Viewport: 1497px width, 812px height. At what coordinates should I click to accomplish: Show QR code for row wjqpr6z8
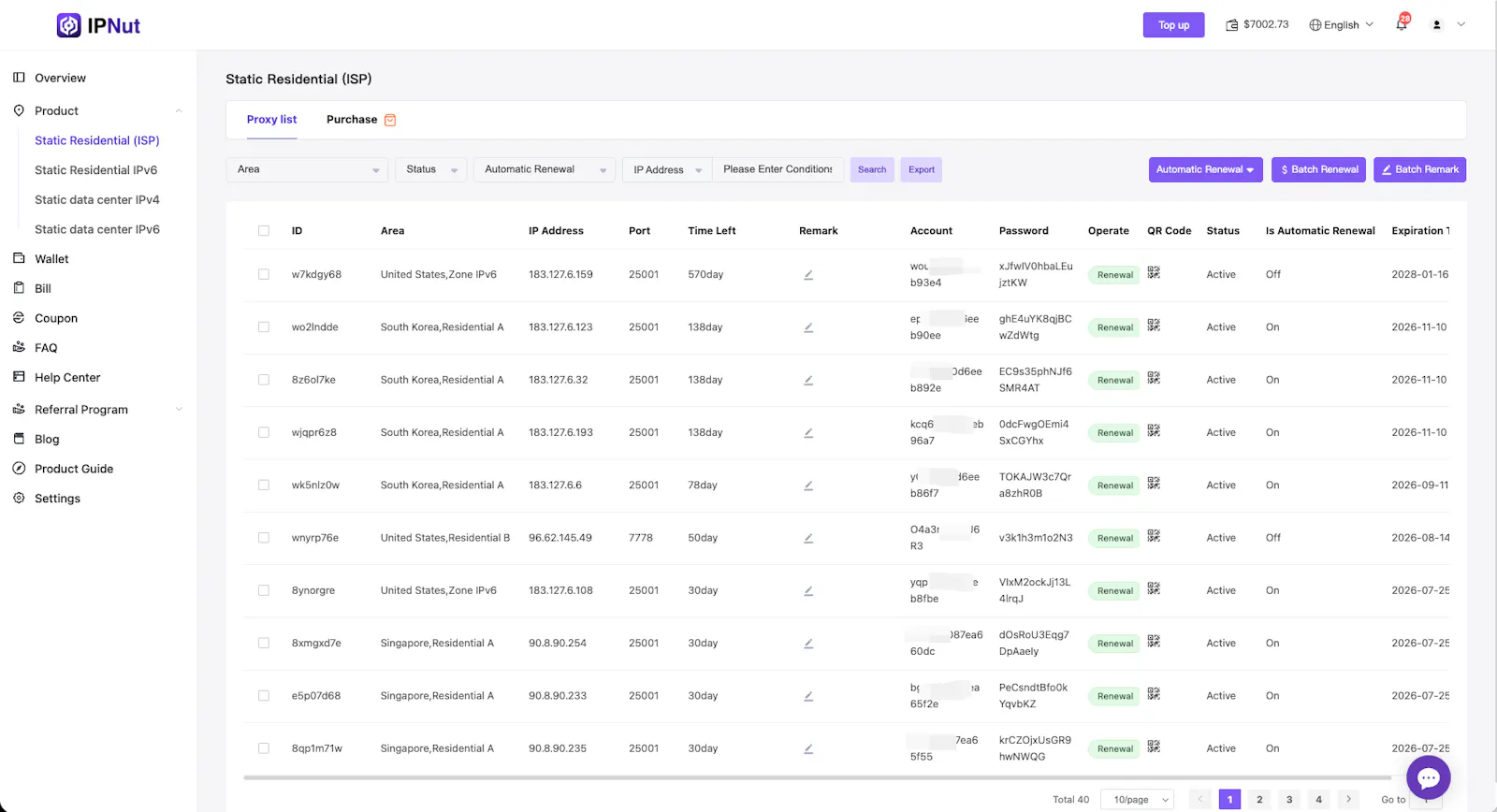(x=1154, y=430)
